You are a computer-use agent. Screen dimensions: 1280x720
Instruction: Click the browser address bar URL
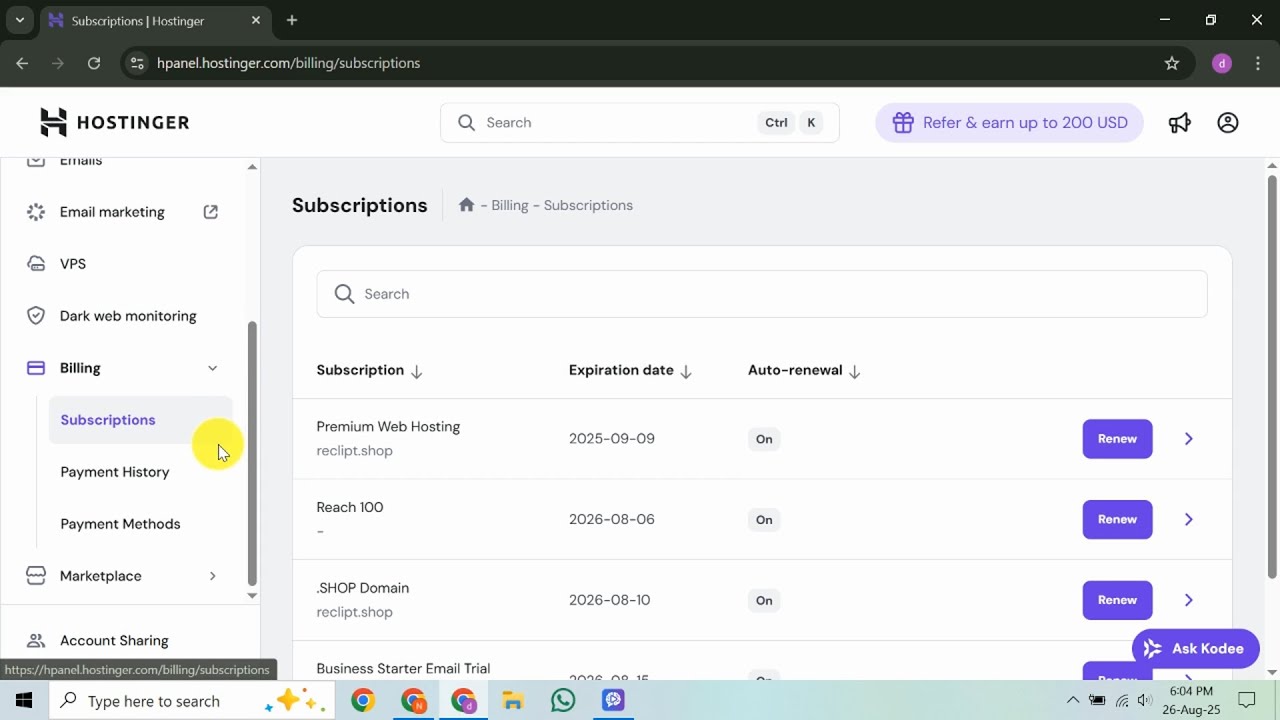pos(288,63)
